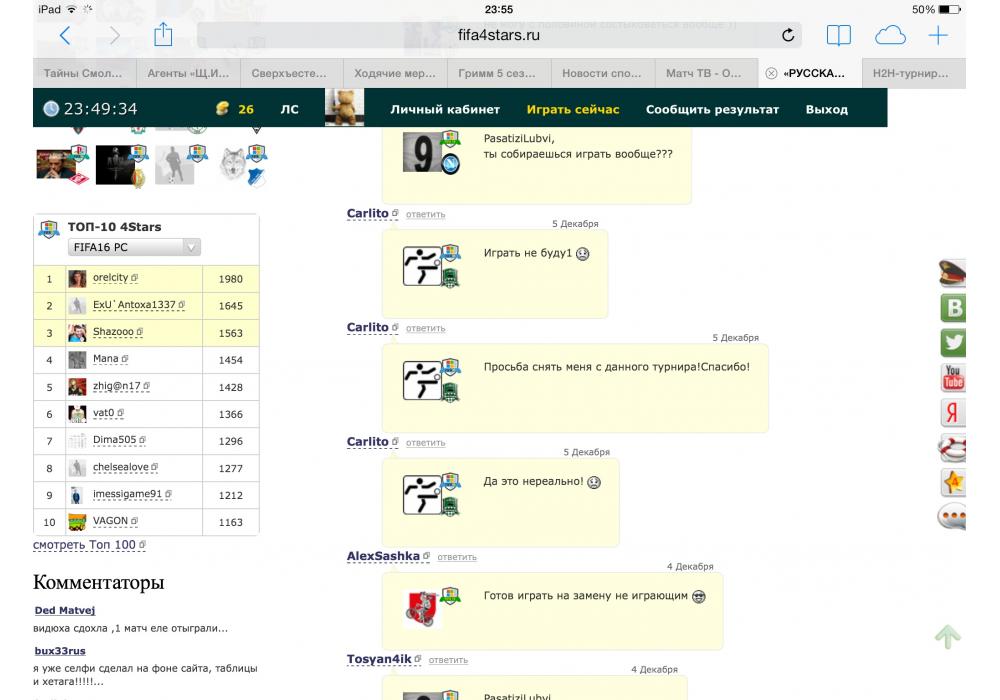The height and width of the screenshot is (700, 1000).
Task: Click the fifa4stars.ru address bar
Action: (x=499, y=35)
